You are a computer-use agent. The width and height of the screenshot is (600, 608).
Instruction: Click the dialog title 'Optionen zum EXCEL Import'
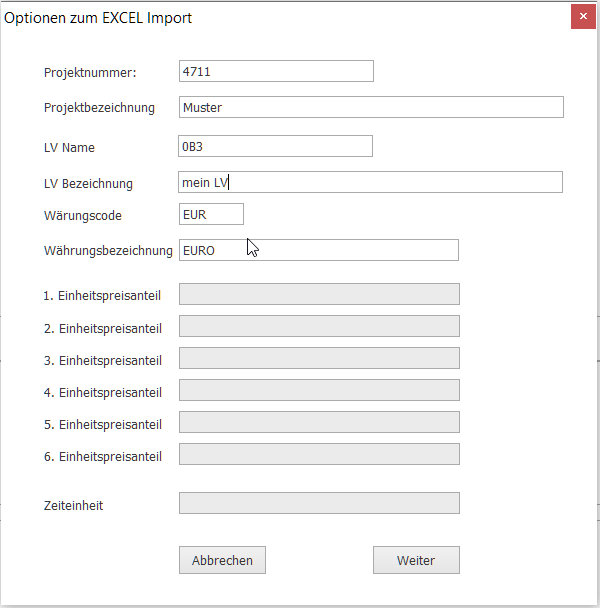point(99,18)
